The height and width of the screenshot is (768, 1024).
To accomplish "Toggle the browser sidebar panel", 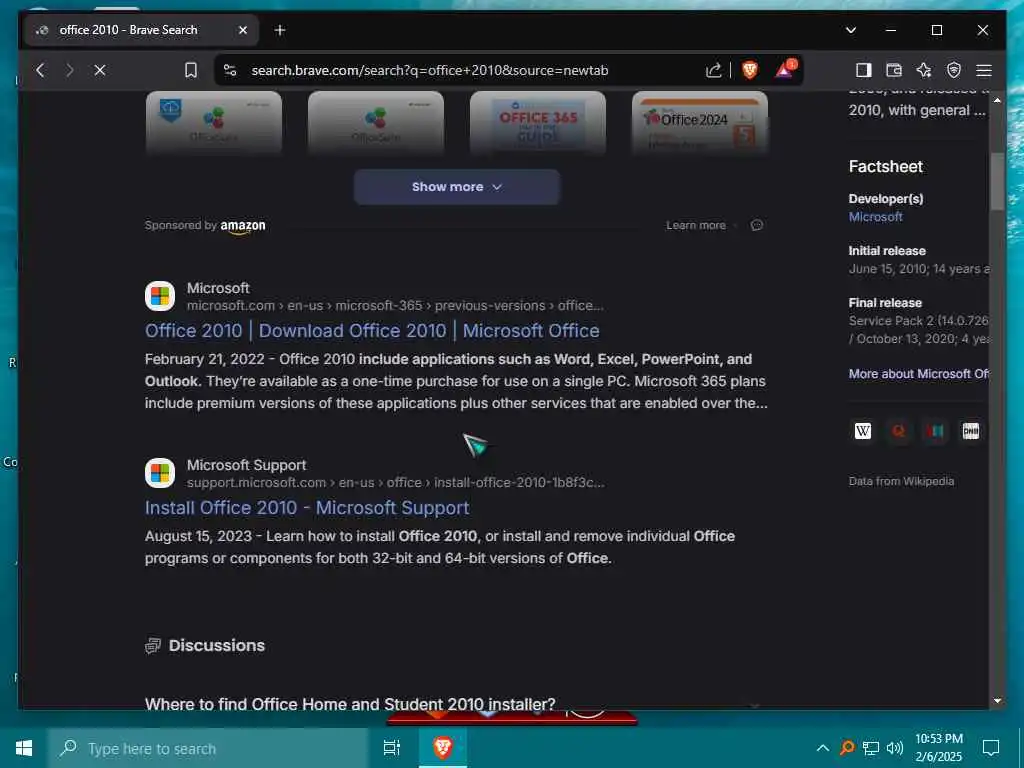I will [x=863, y=70].
